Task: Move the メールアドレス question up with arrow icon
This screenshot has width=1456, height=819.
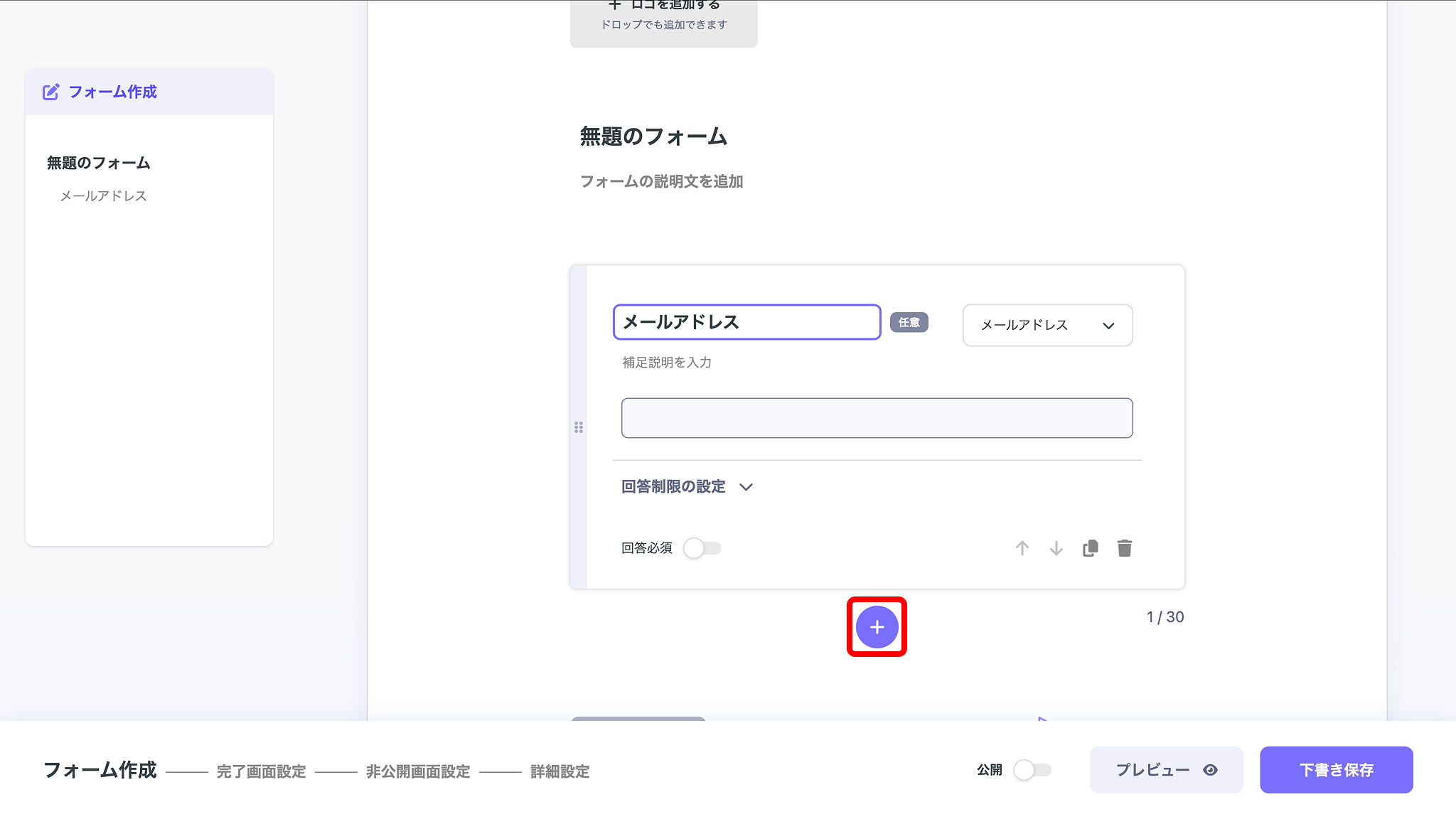Action: click(x=1022, y=547)
